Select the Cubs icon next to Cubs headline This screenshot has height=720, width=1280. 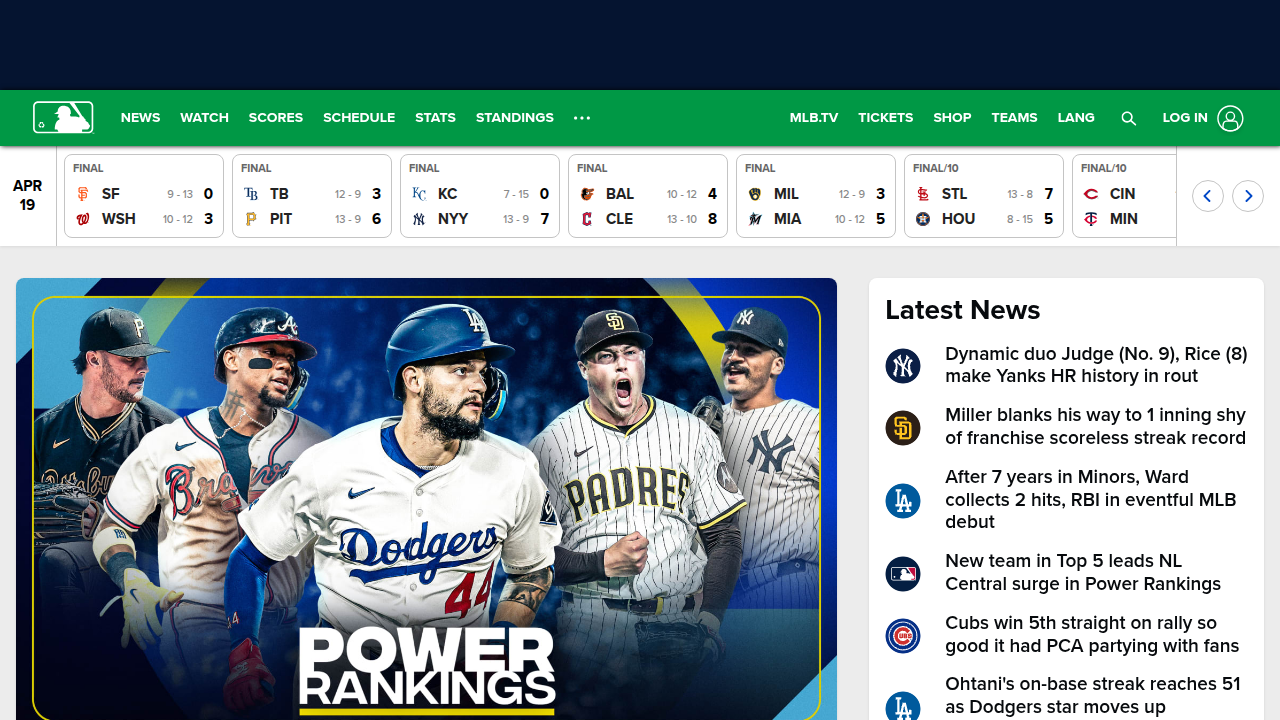903,635
